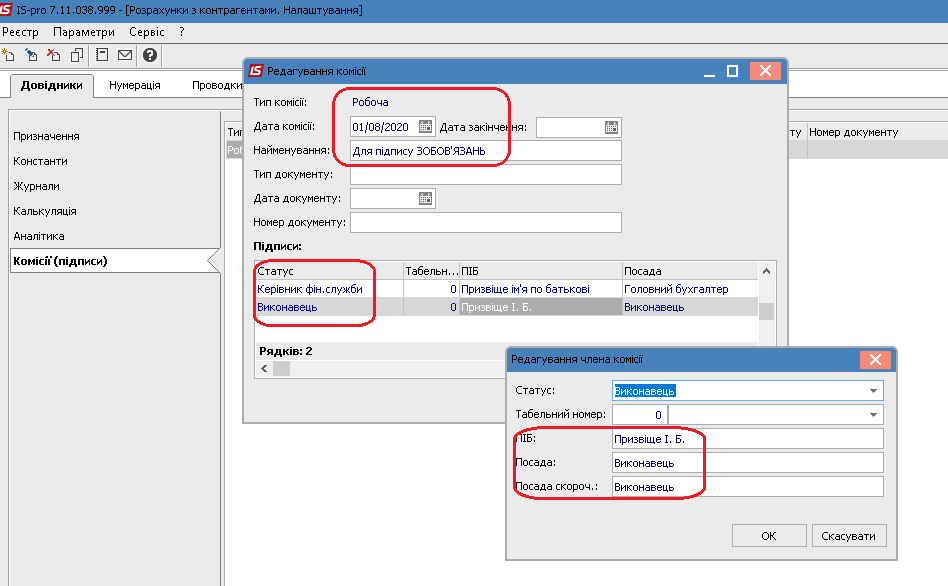Click the edit record pencil icon
This screenshot has width=948, height=586.
tap(31, 55)
